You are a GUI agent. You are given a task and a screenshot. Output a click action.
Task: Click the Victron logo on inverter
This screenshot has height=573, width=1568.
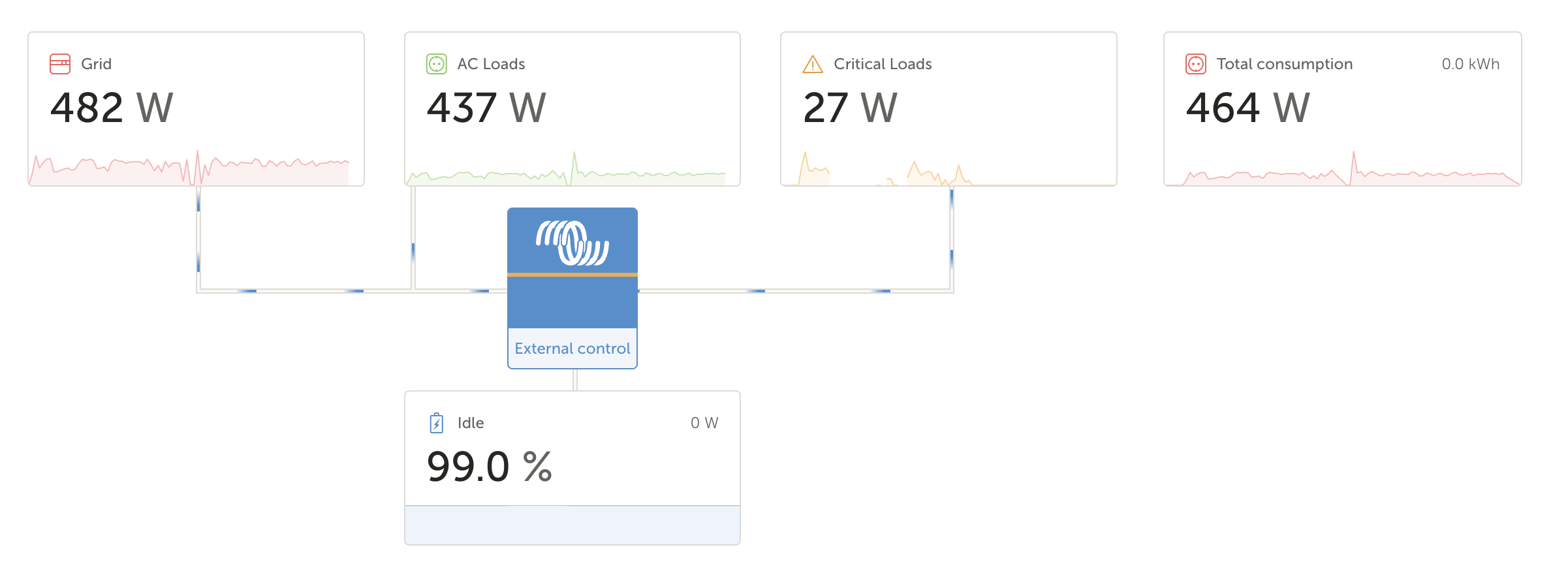[x=572, y=243]
